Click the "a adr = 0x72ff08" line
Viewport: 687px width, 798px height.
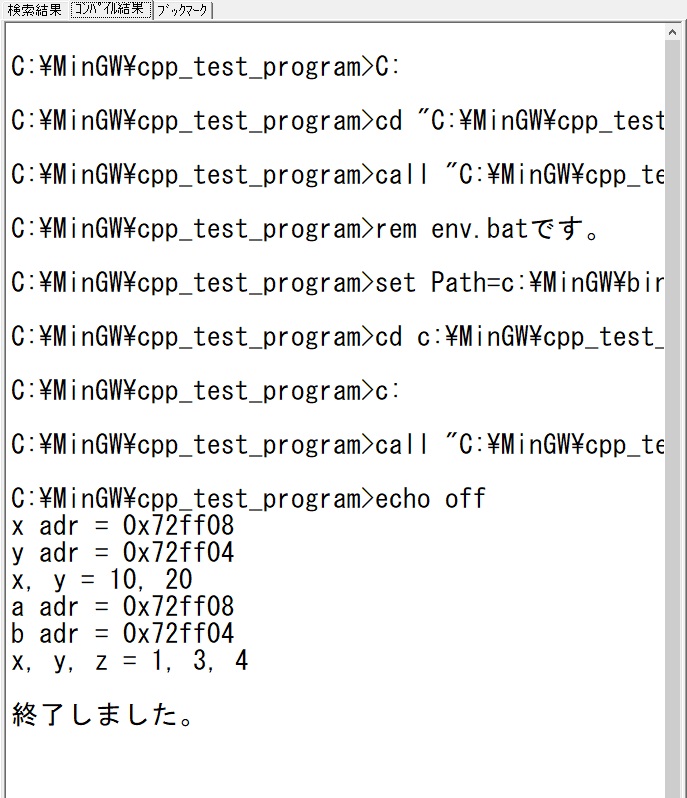tap(123, 607)
